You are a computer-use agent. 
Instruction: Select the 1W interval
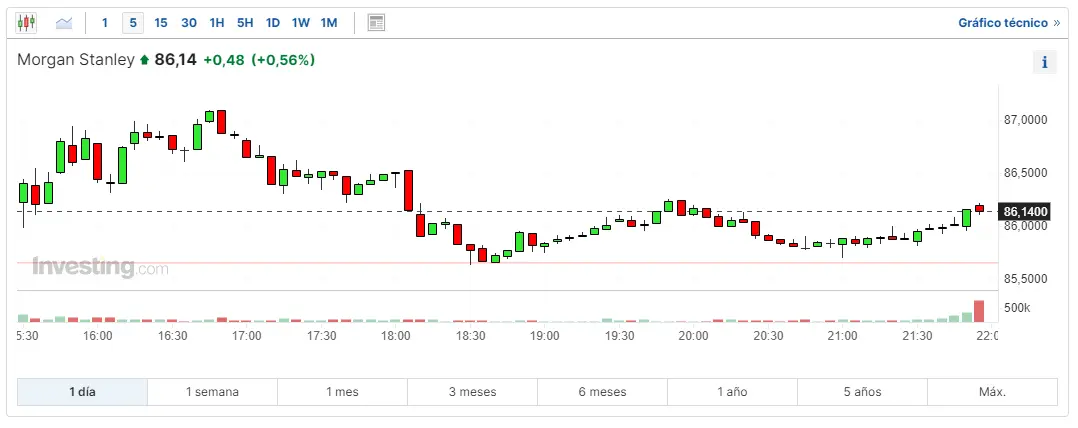(x=300, y=23)
